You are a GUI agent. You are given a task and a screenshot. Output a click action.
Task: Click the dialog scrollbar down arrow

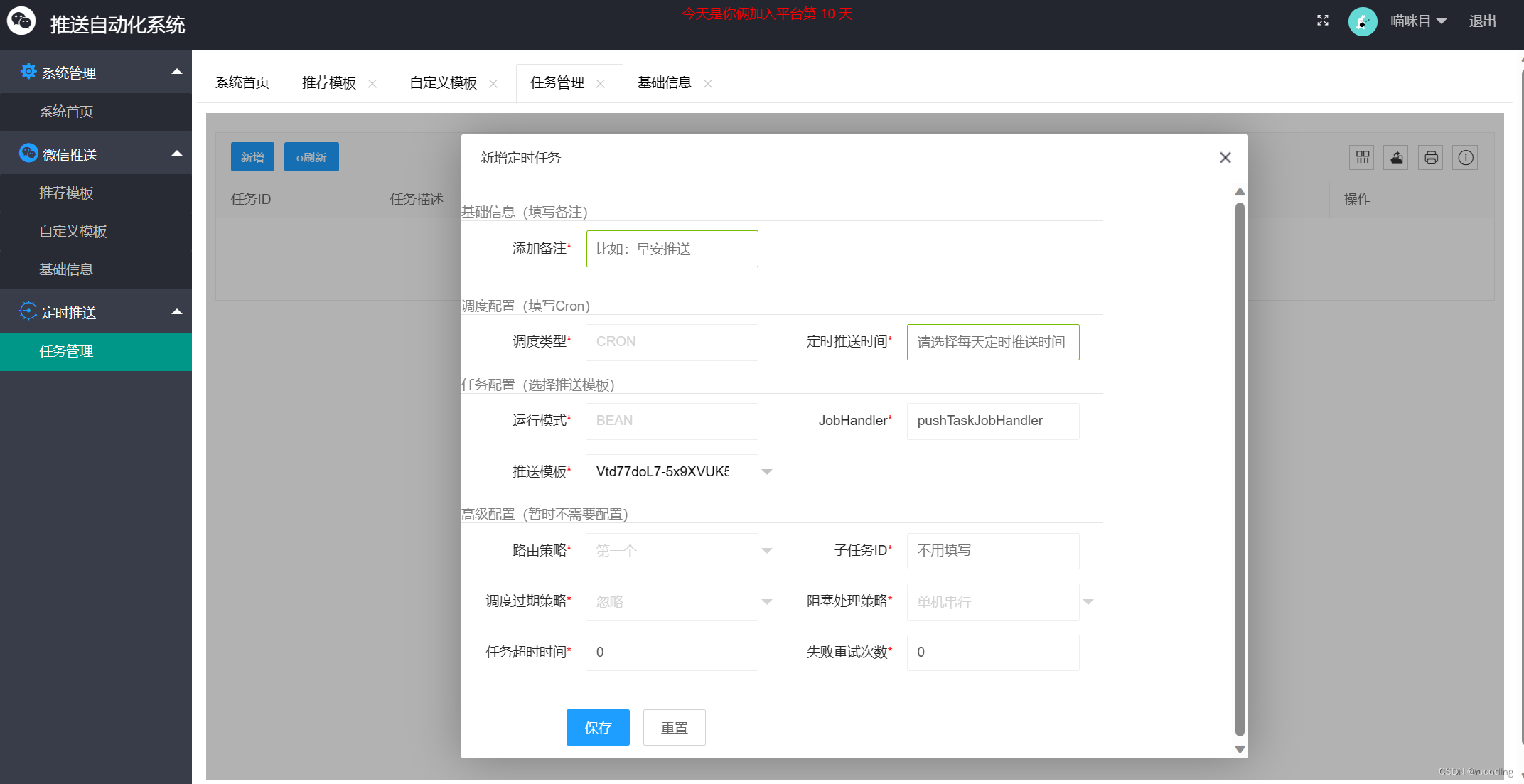(x=1240, y=749)
